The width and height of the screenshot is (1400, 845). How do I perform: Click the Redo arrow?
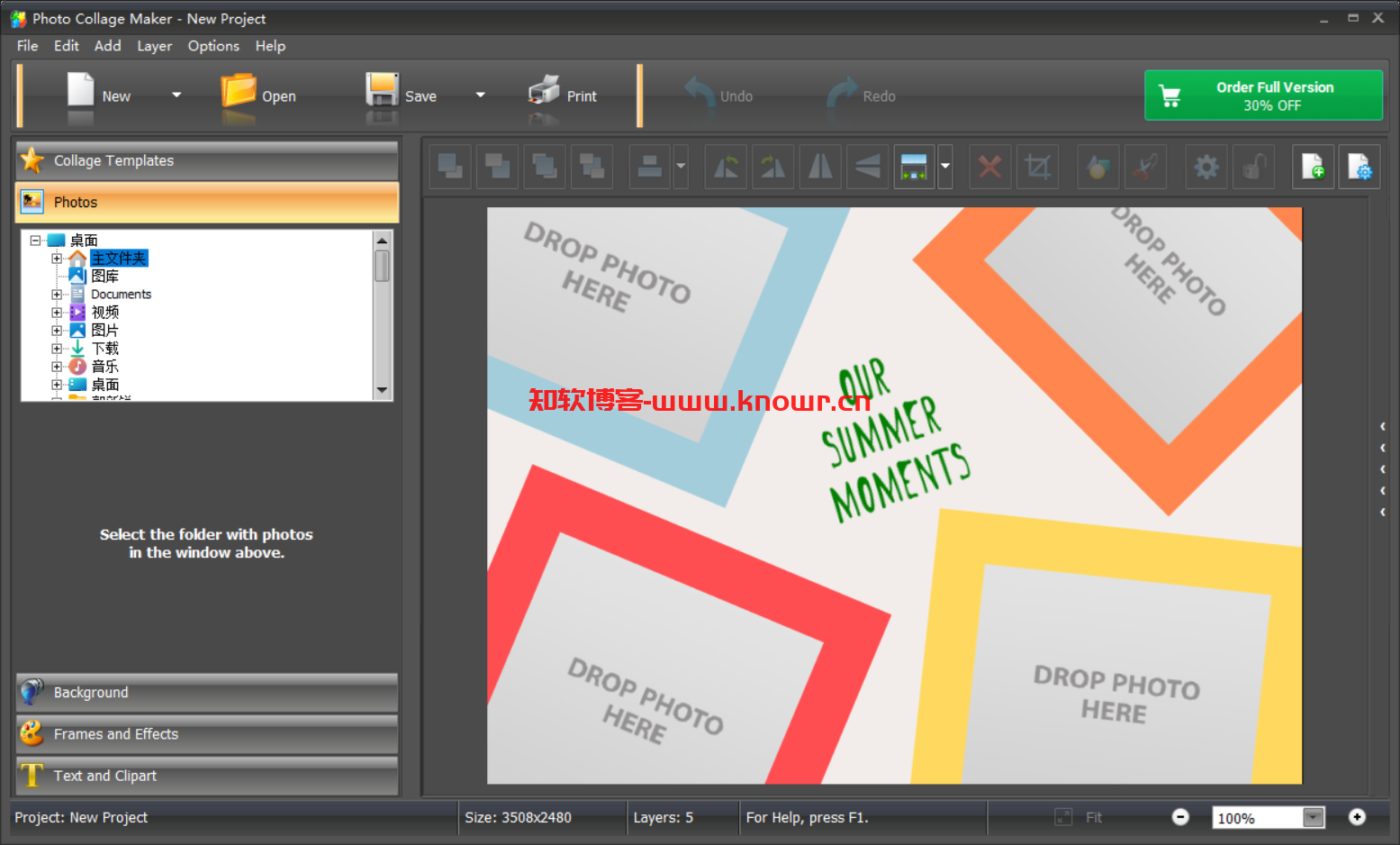[843, 93]
